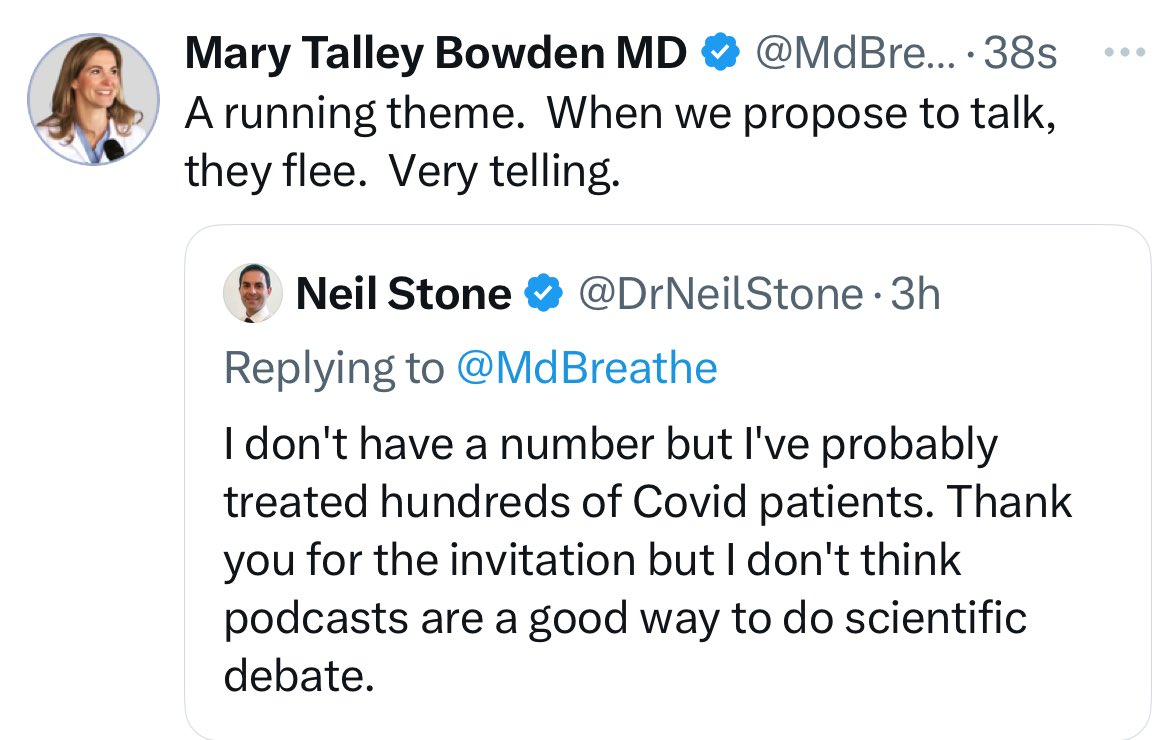Open Mary Talley Bowden's profile picture
Viewport: 1166px width, 740px height.
click(x=94, y=98)
